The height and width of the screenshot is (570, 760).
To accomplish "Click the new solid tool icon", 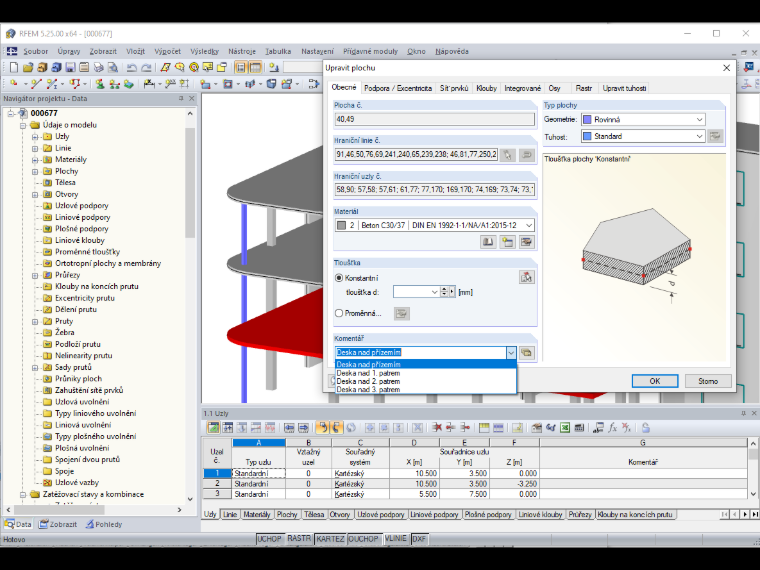I will tap(271, 84).
